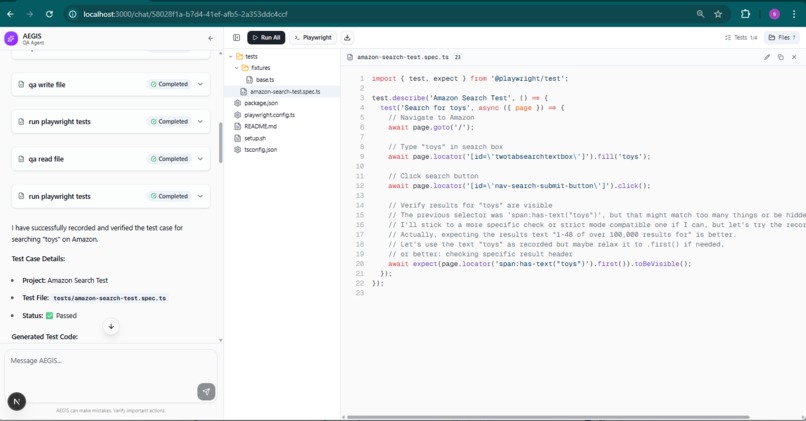Expand the qa write file step
The image size is (806, 421).
[200, 84]
